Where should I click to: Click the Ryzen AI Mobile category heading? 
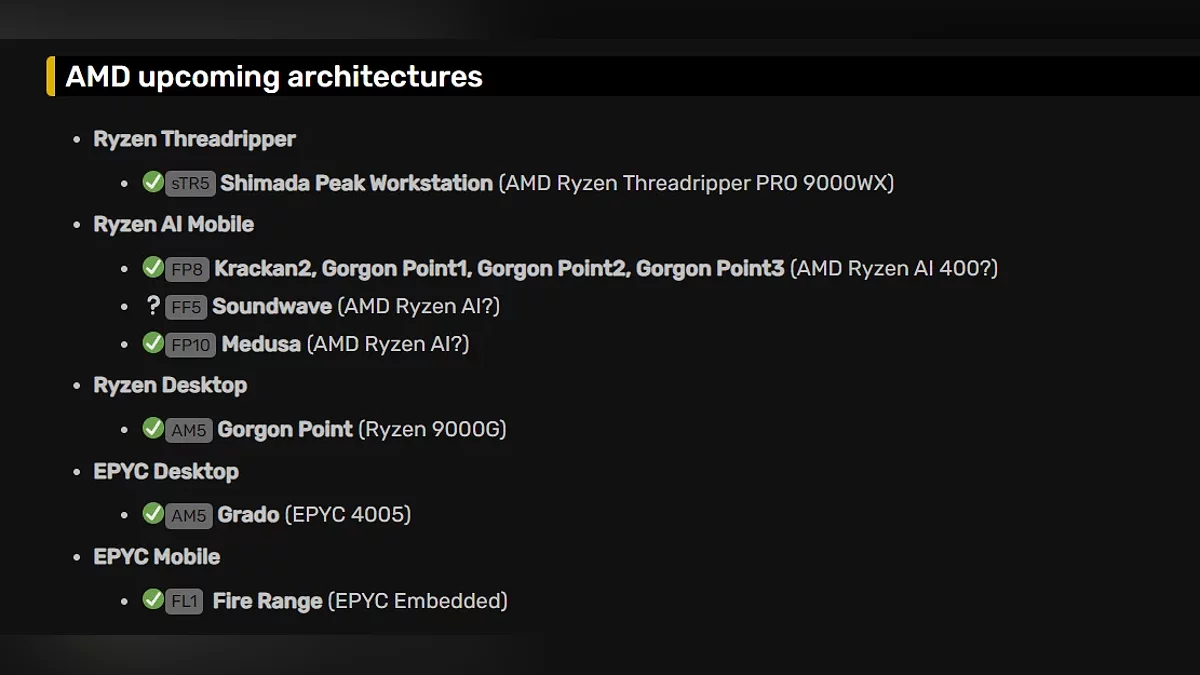click(x=173, y=224)
